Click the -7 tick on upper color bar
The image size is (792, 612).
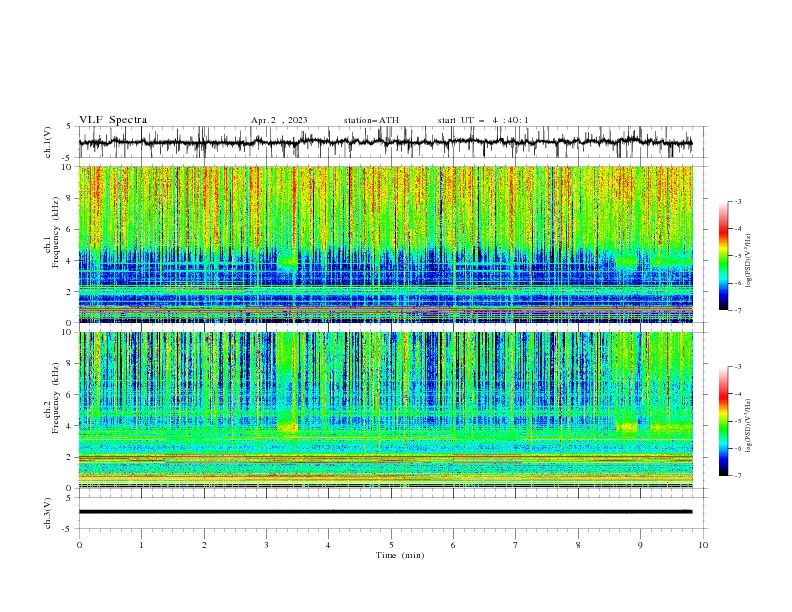point(737,310)
